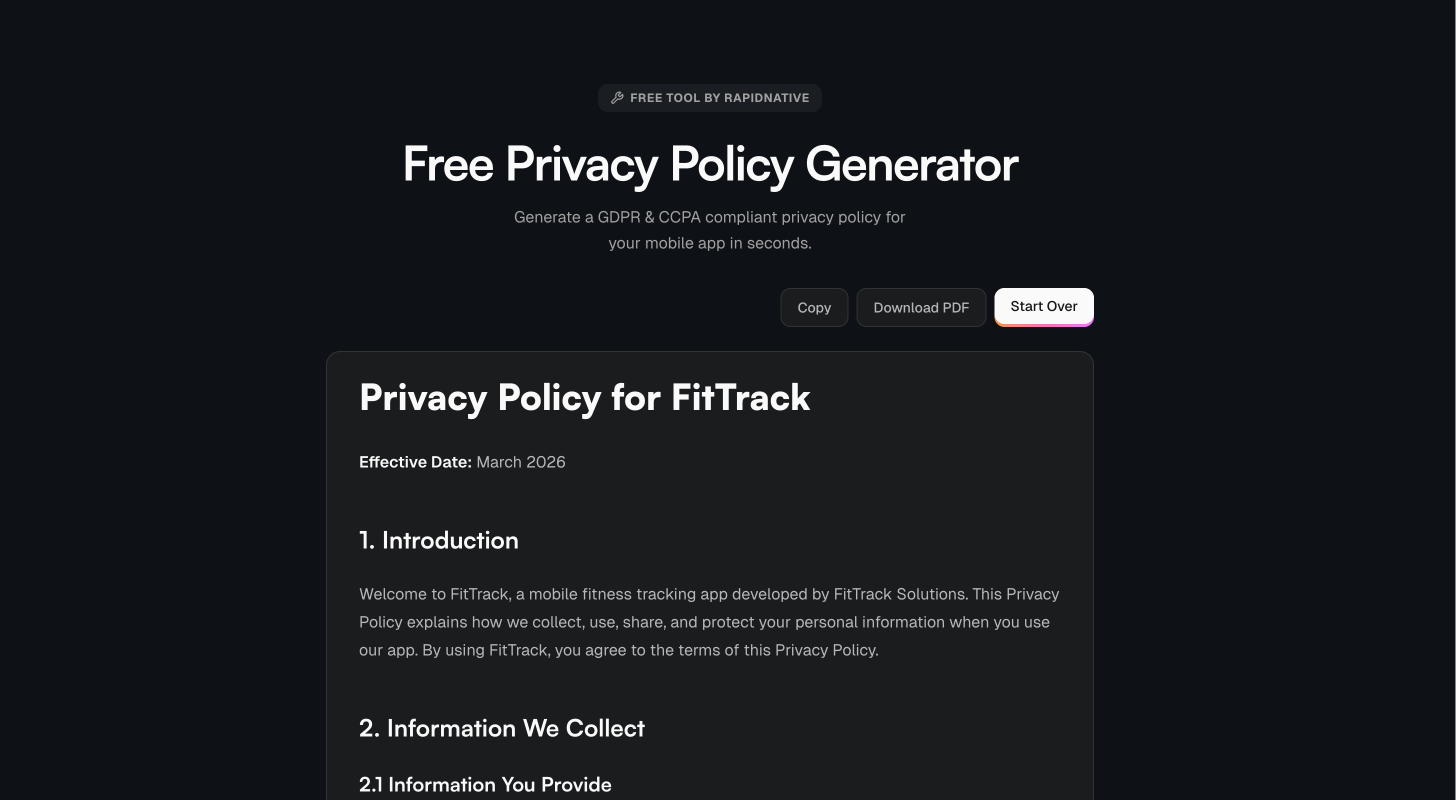Click the March 2026 date text

pos(520,462)
